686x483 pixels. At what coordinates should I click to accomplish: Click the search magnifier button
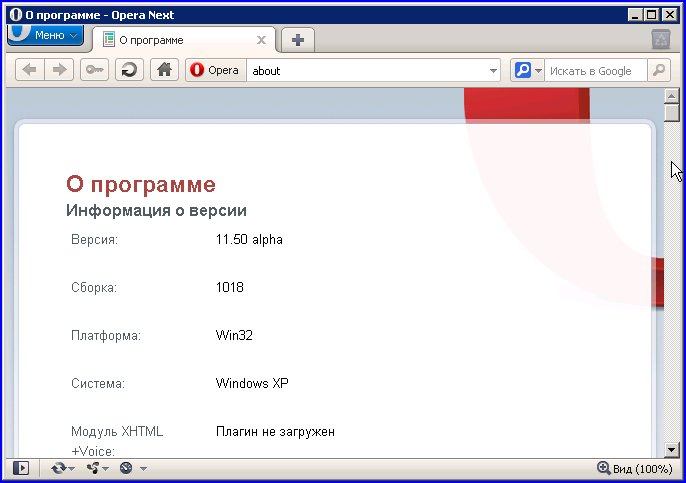[658, 70]
